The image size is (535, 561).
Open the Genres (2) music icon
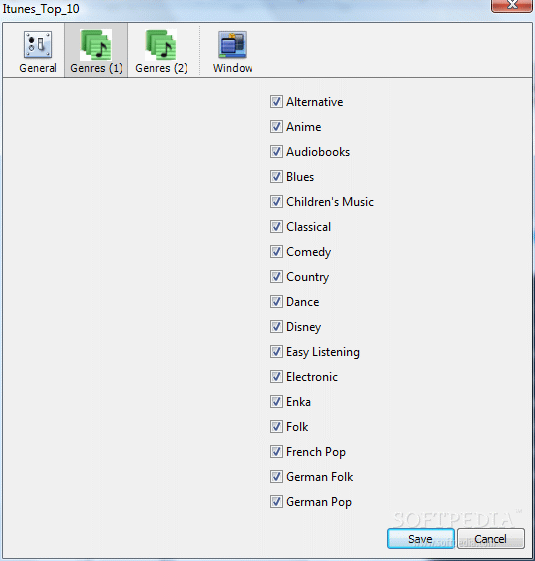[161, 45]
